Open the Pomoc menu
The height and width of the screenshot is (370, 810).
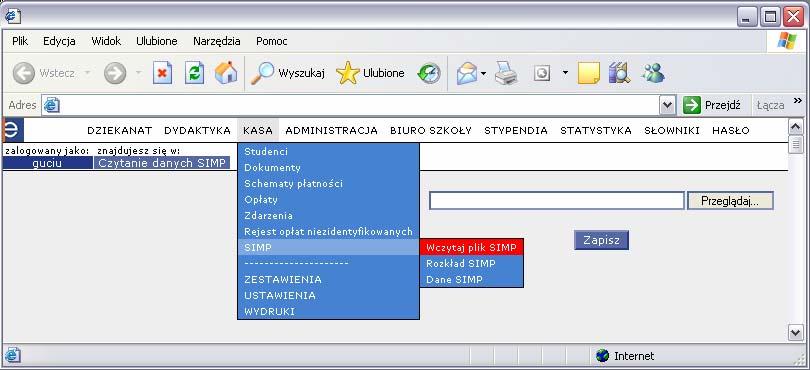(272, 41)
